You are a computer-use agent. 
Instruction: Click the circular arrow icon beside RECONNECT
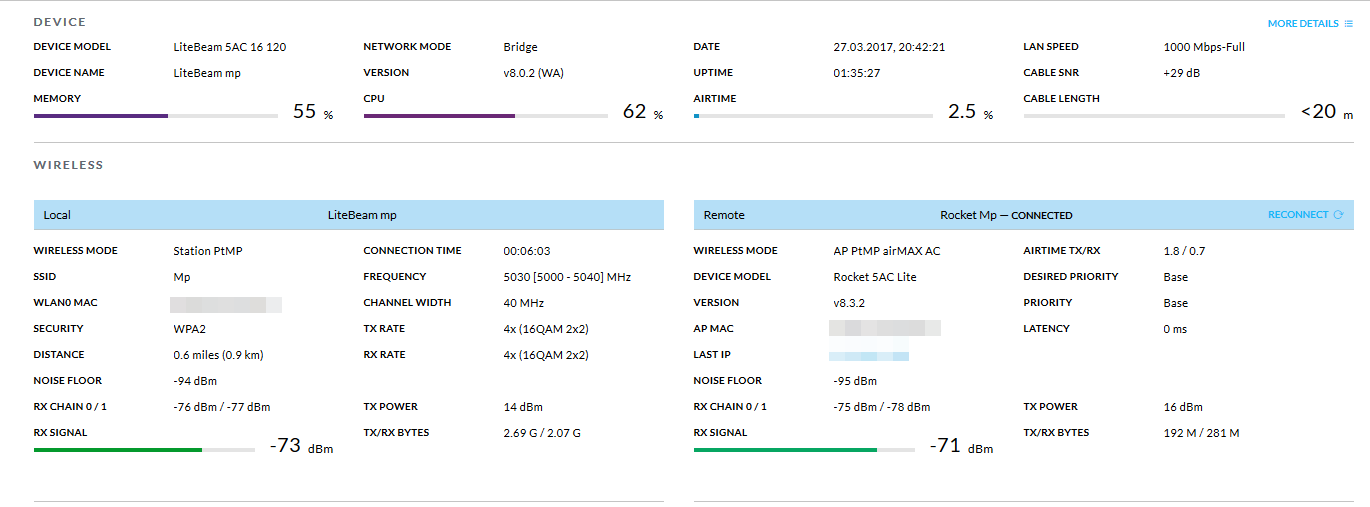[1338, 215]
